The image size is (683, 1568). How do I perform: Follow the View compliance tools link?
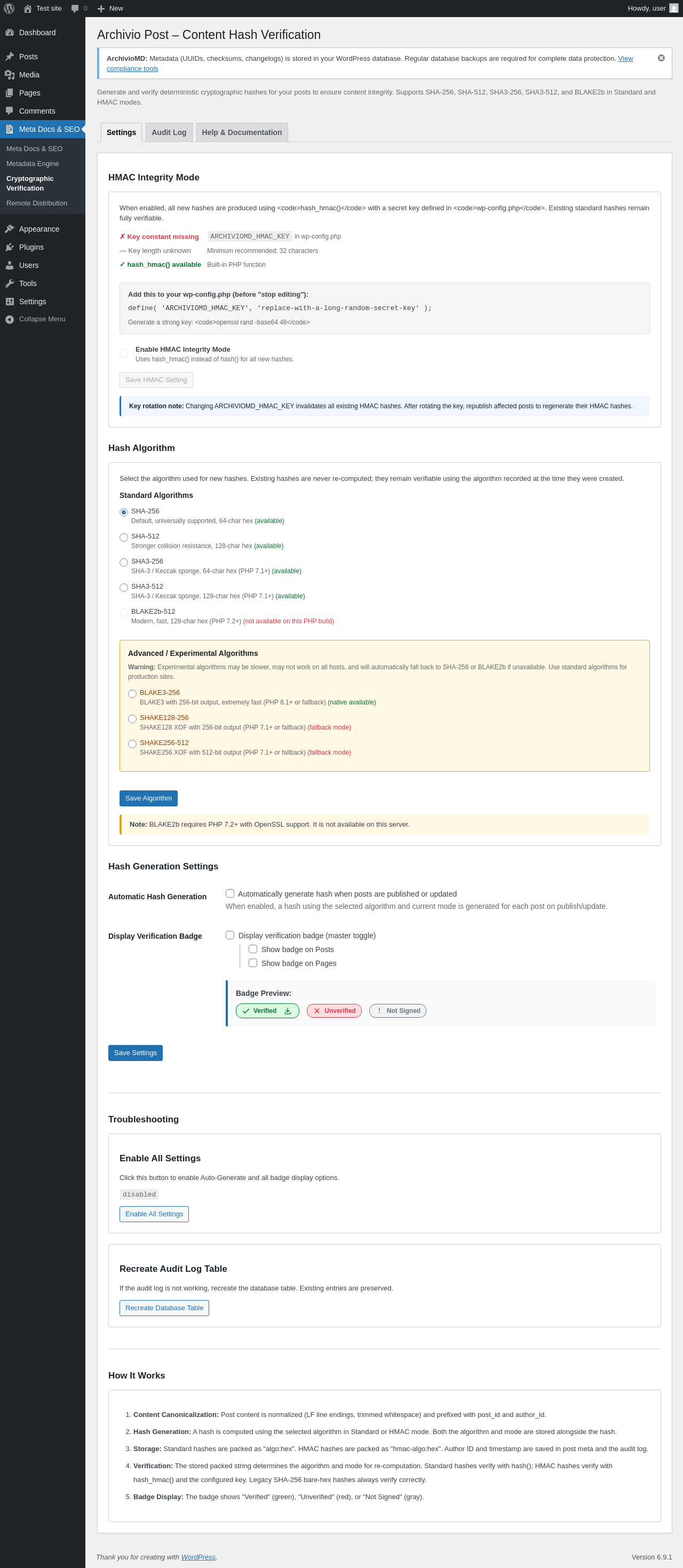coord(625,58)
